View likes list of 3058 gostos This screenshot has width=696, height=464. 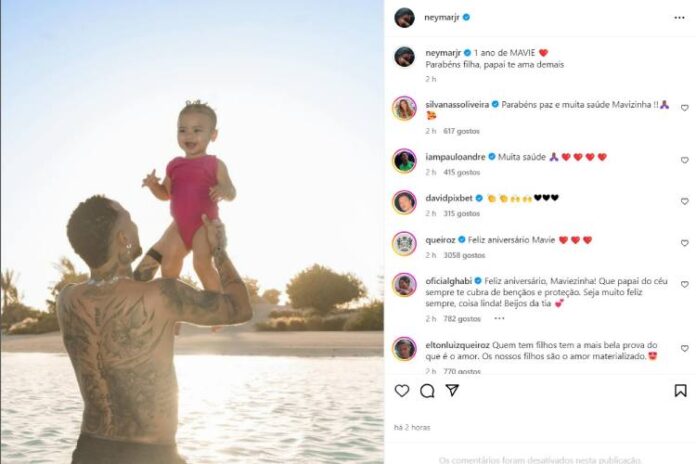pyautogui.click(x=464, y=255)
